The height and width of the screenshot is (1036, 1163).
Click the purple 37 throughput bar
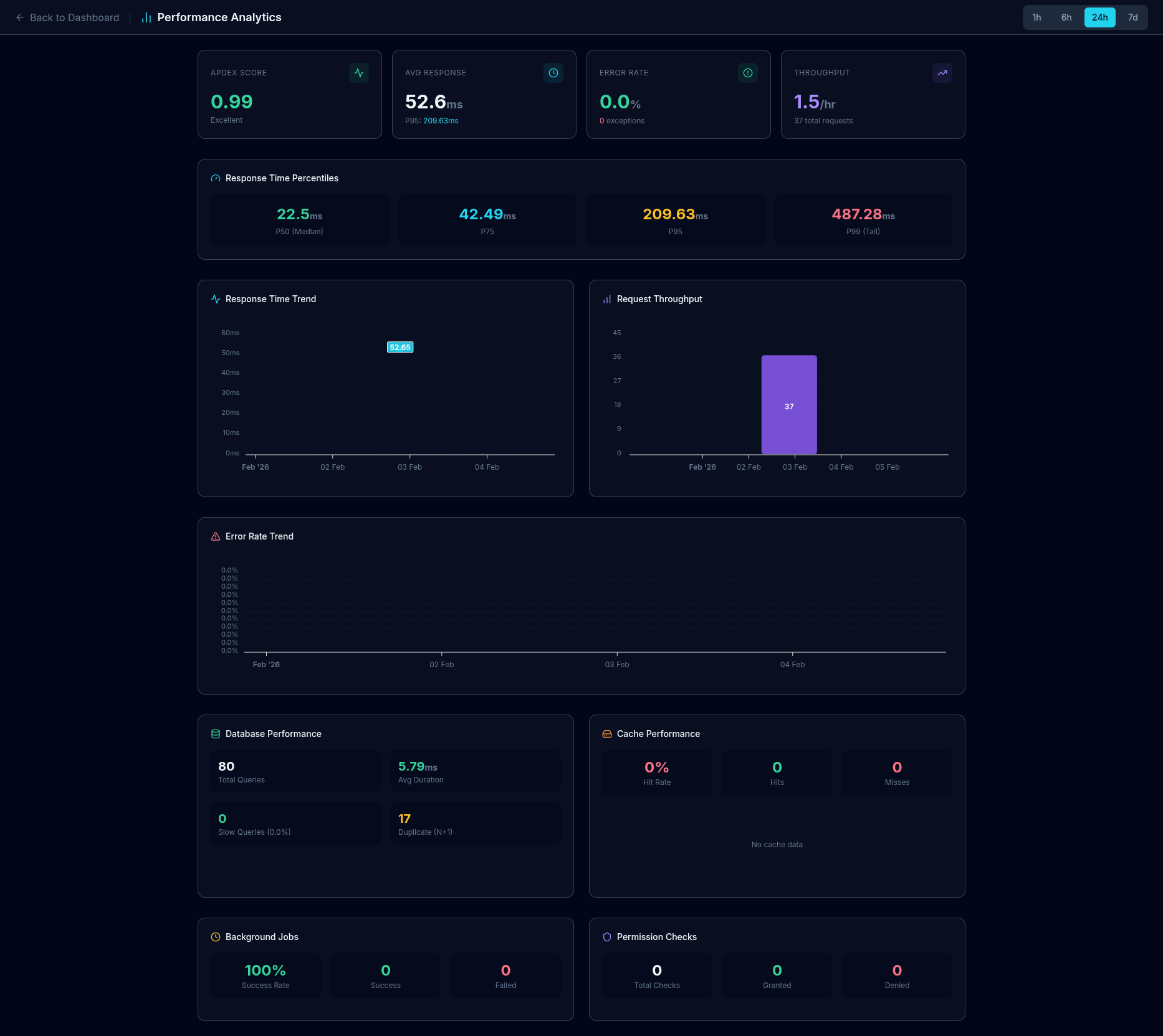click(789, 405)
